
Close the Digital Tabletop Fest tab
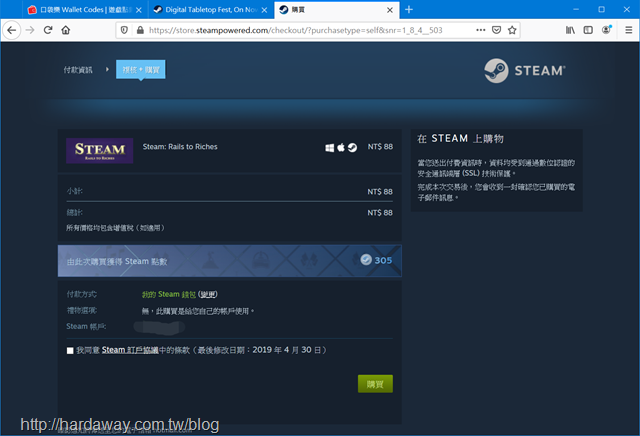point(264,10)
